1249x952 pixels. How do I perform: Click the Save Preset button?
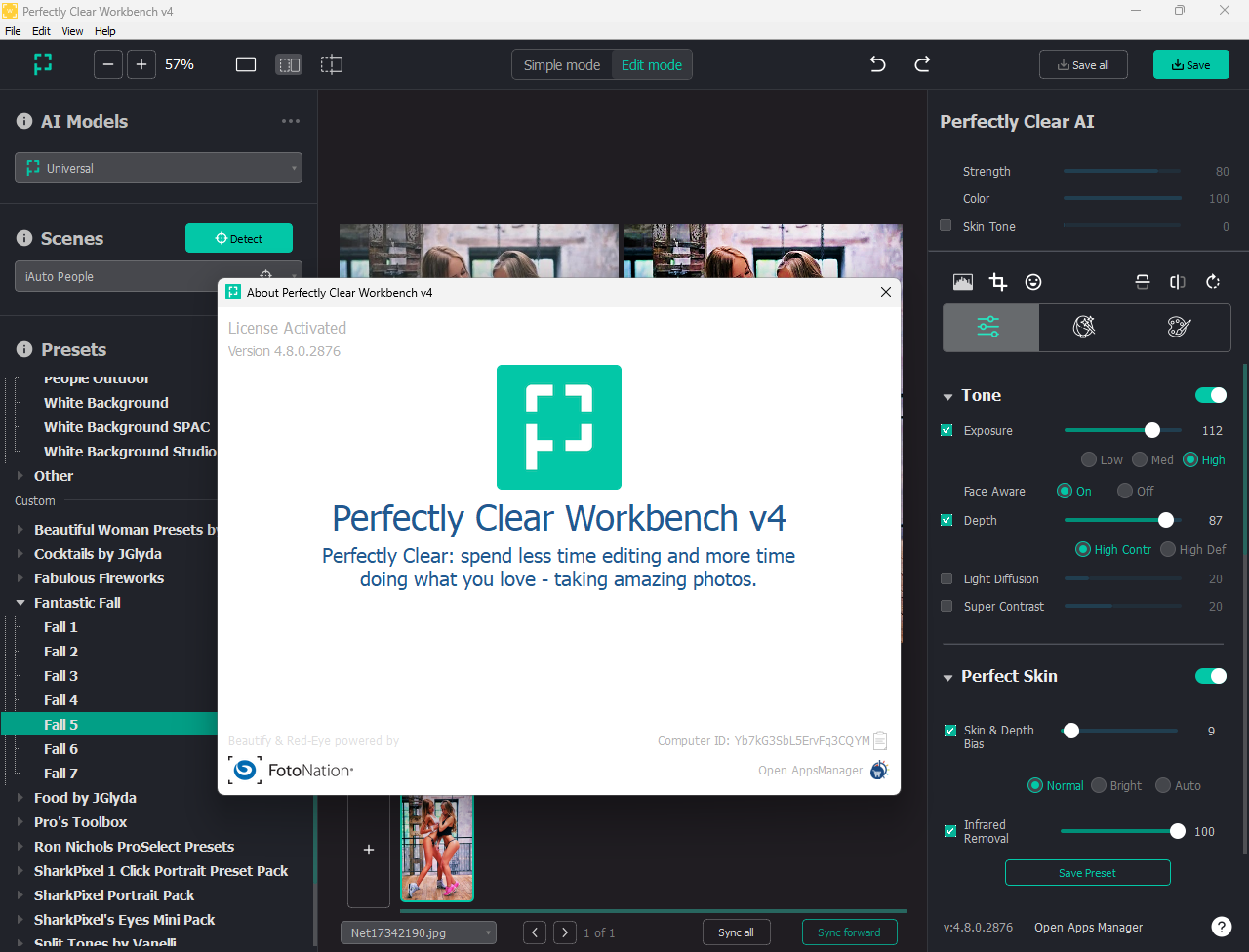[x=1087, y=873]
